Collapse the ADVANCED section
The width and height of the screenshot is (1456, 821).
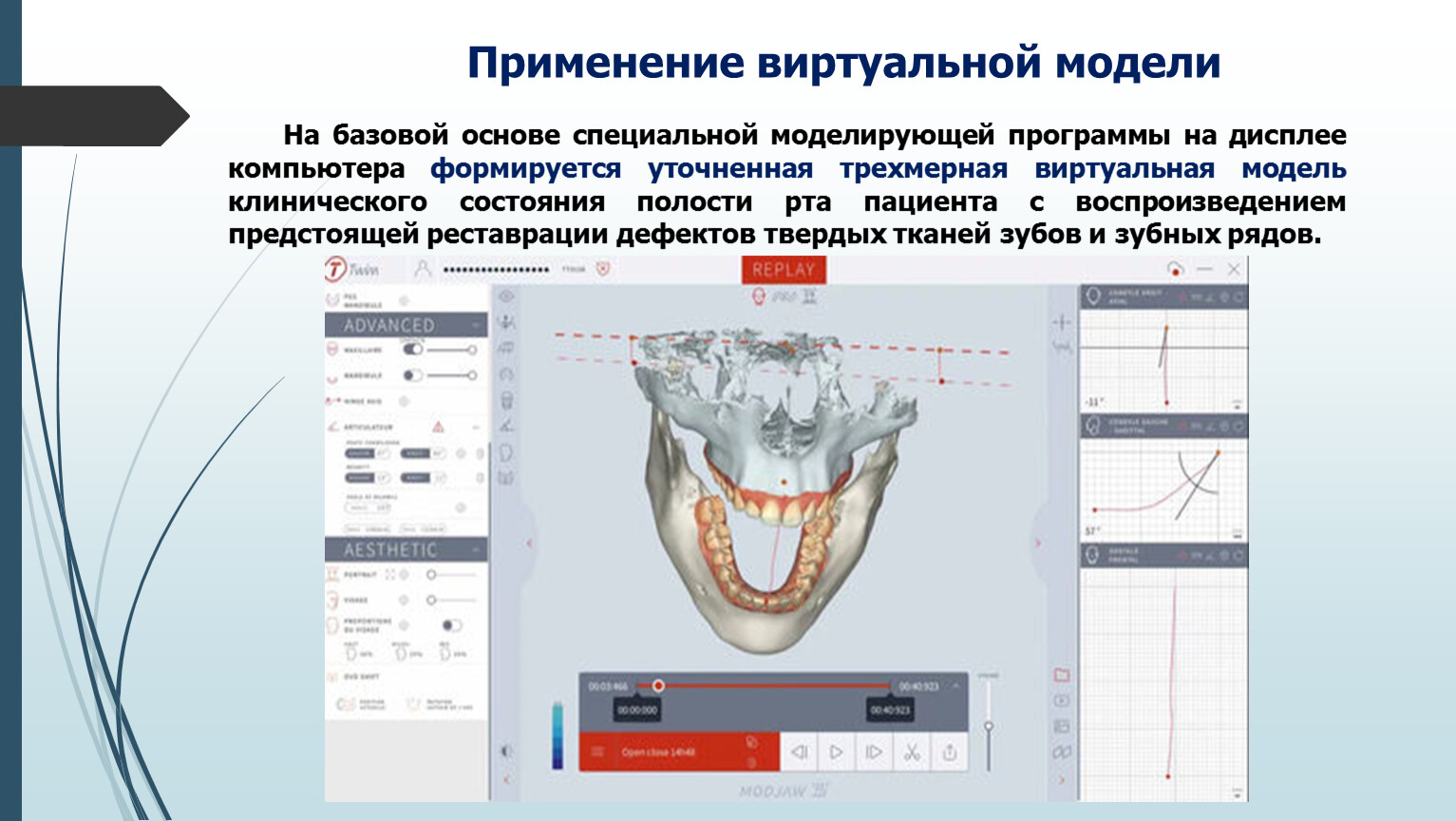tap(476, 326)
